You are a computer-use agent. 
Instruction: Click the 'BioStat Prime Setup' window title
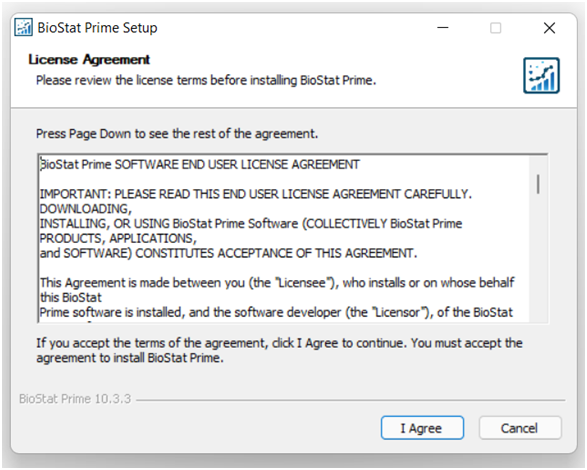click(x=97, y=28)
